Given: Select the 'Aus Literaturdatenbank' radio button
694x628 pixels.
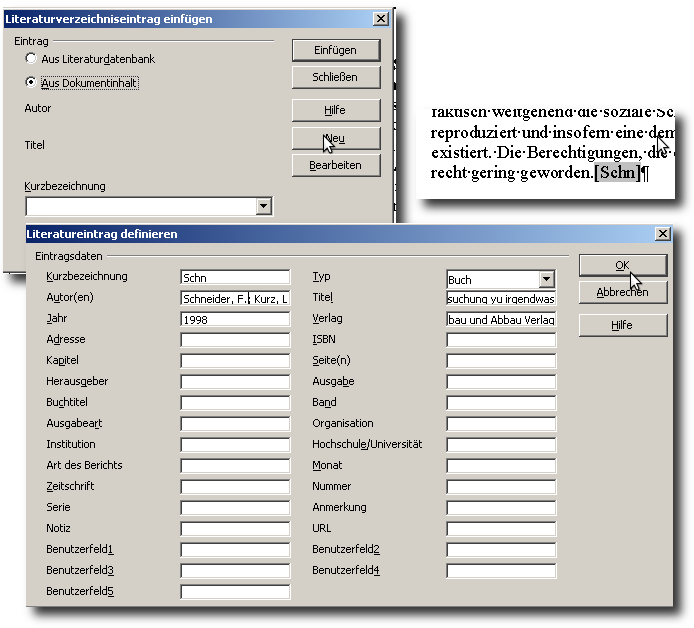Looking at the screenshot, I should [x=31, y=59].
